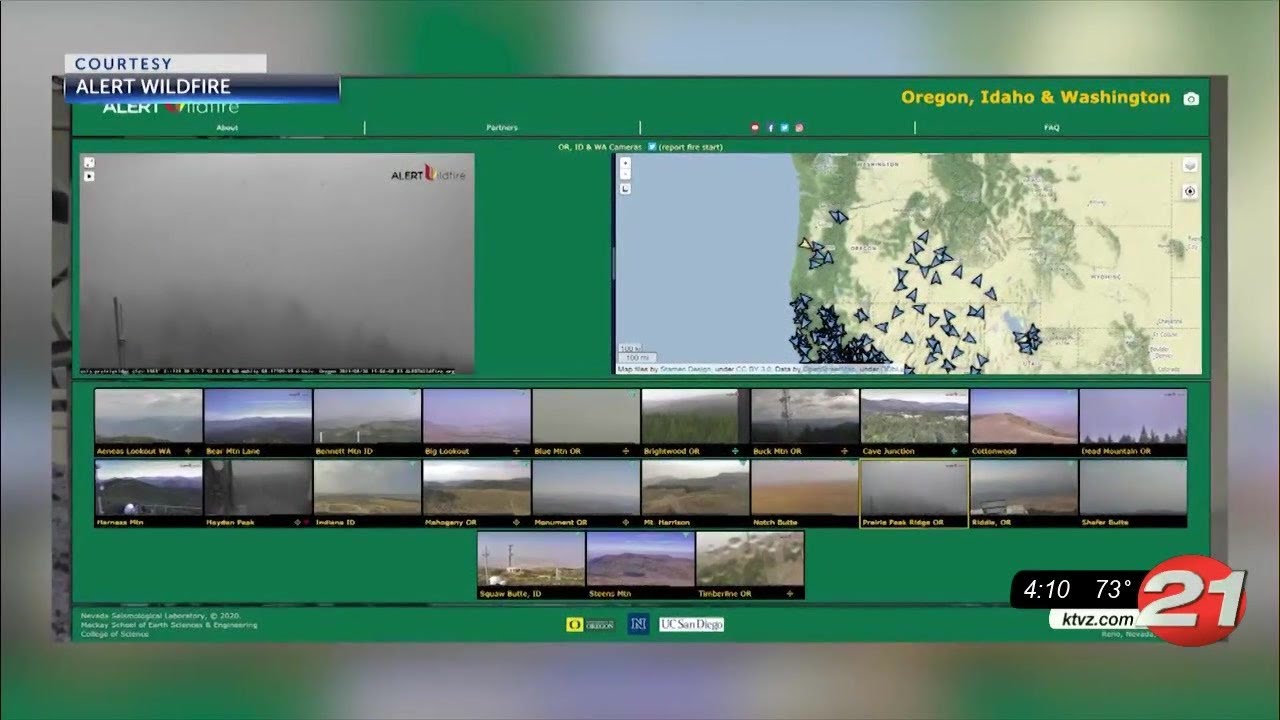Viewport: 1280px width, 720px height.
Task: Click the plus icon on Monument OR label
Action: click(x=625, y=522)
